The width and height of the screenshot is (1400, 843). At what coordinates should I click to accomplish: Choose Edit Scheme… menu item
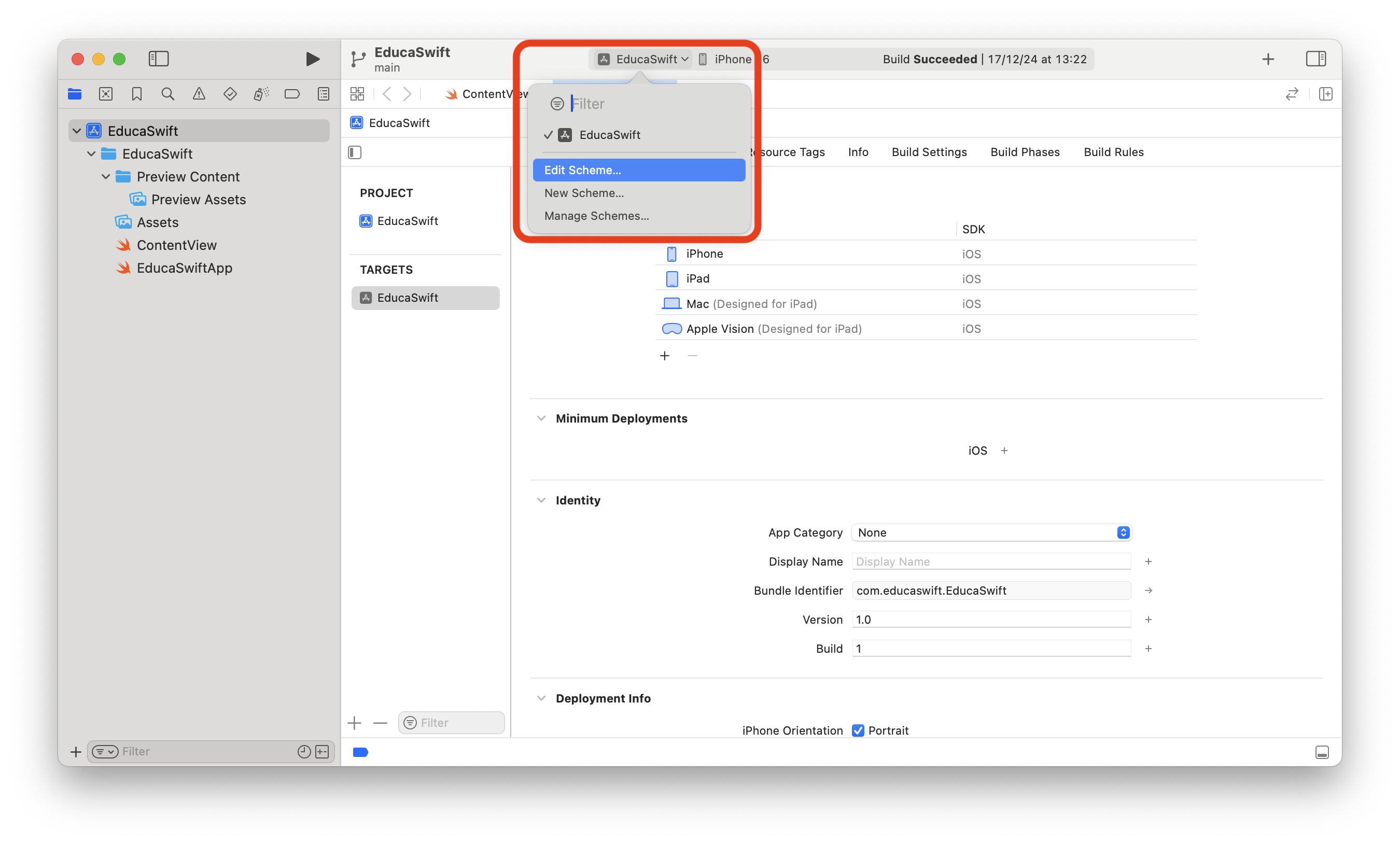[x=638, y=170]
